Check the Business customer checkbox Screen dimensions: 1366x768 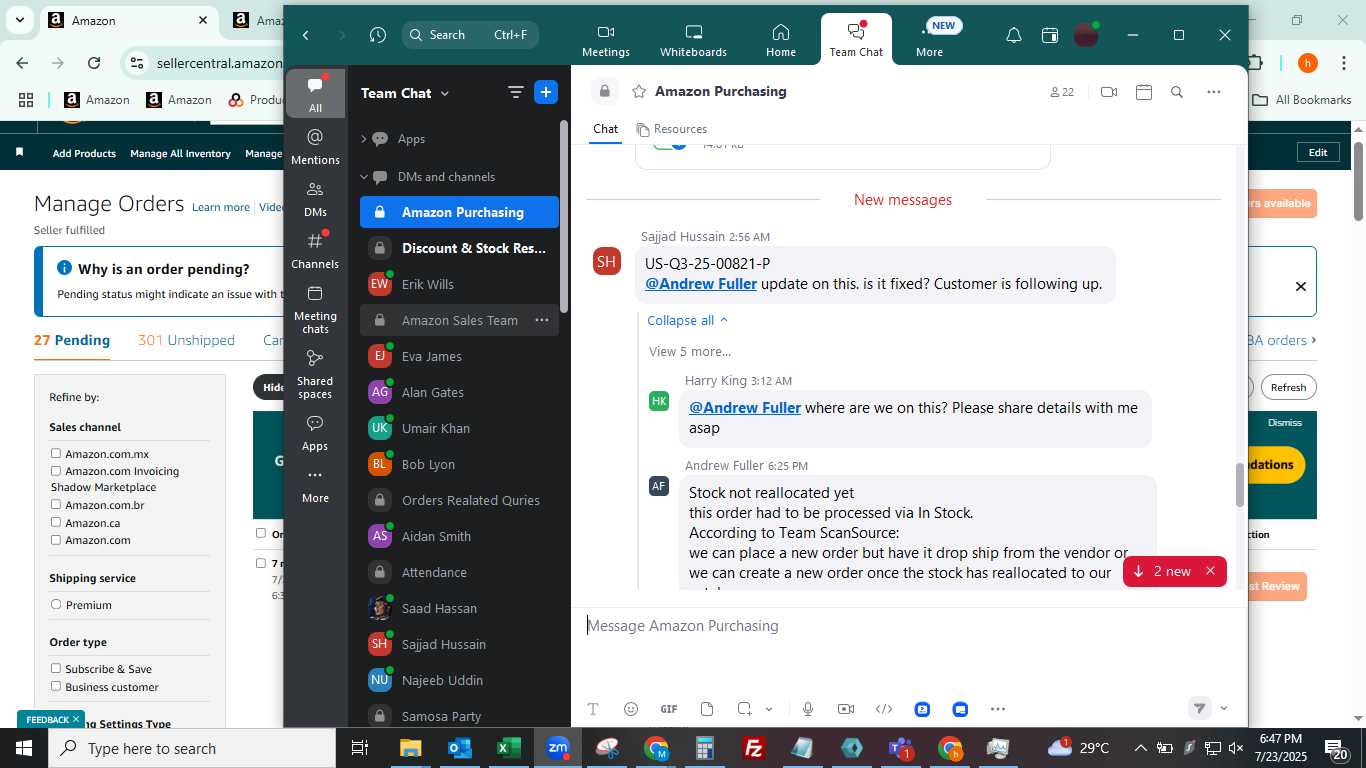56,687
